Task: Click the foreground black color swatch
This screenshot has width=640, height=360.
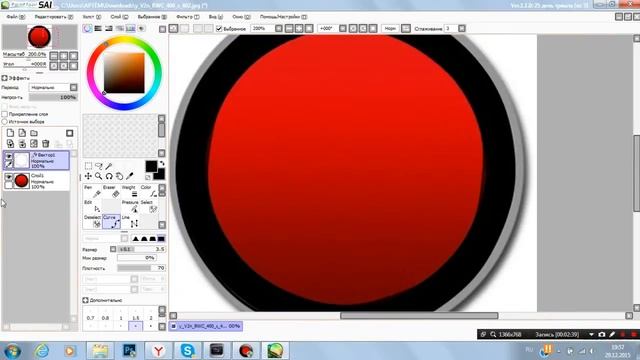Action: point(151,166)
